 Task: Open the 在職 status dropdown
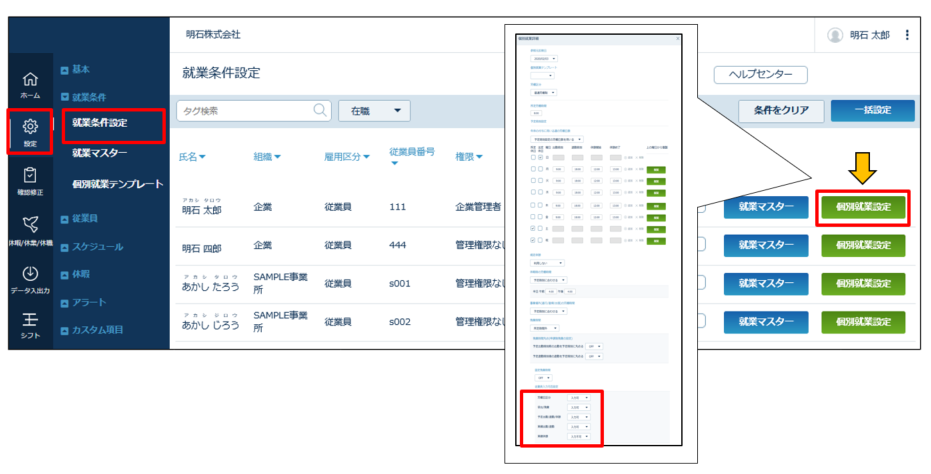[374, 110]
